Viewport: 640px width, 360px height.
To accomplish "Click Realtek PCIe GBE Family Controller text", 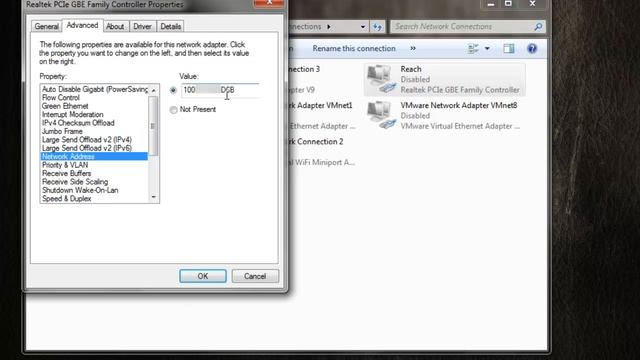I will (460, 90).
